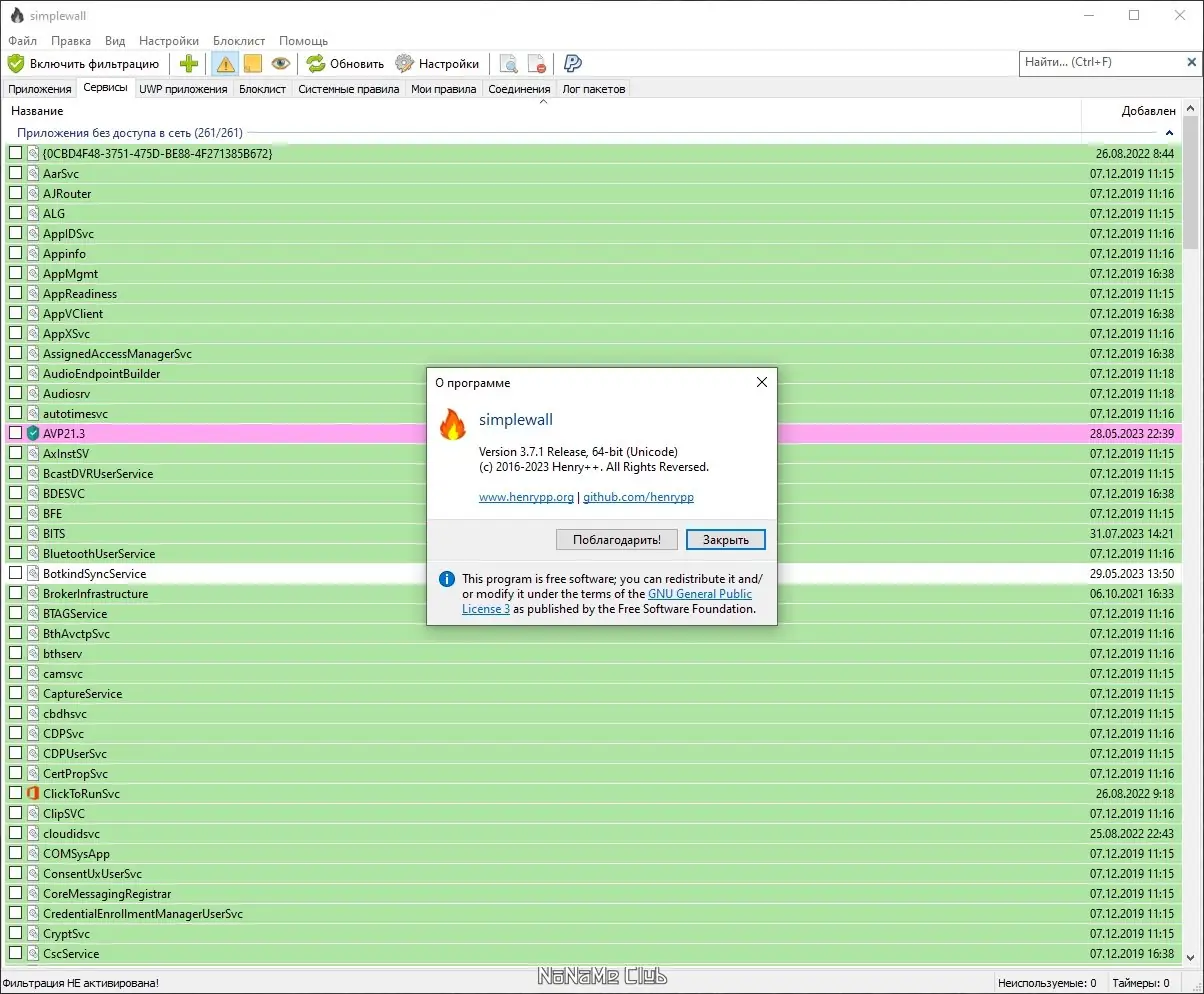Check the BotkindSyncService checkbox
This screenshot has height=994, width=1204.
(x=15, y=573)
